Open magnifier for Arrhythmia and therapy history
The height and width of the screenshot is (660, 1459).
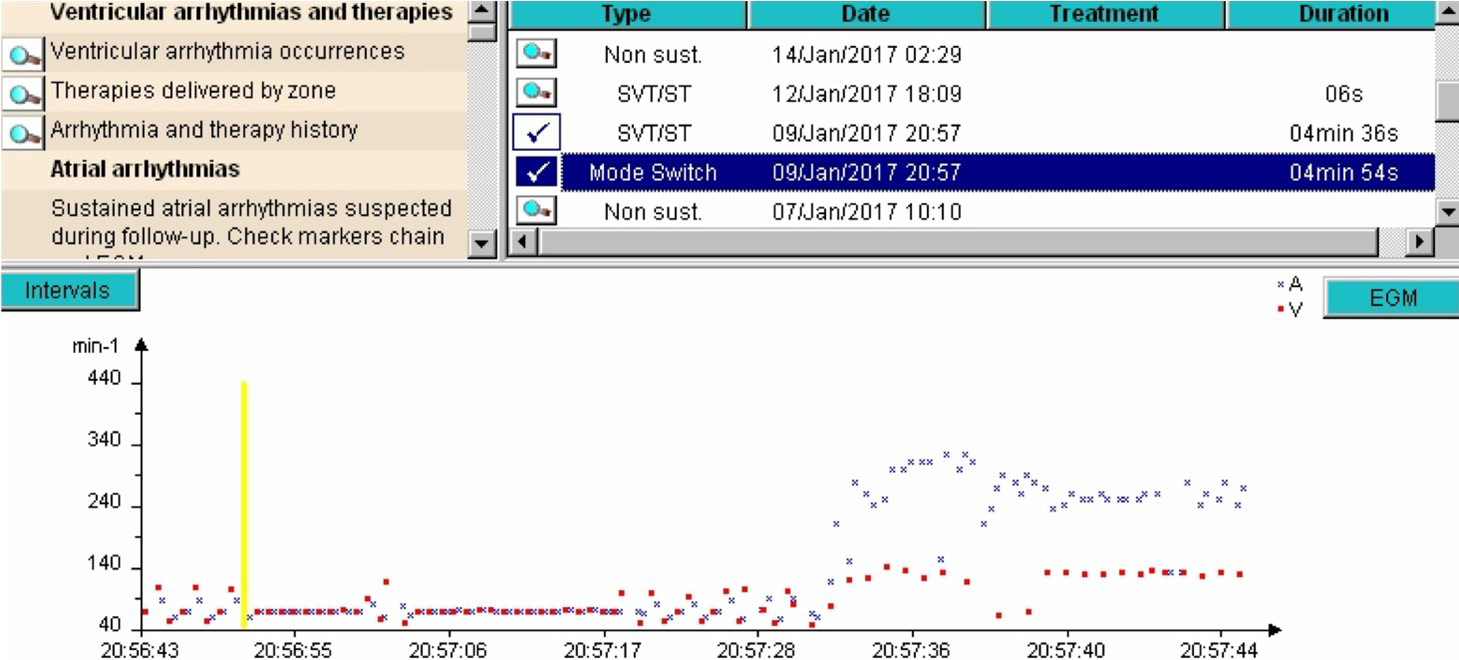pos(23,132)
